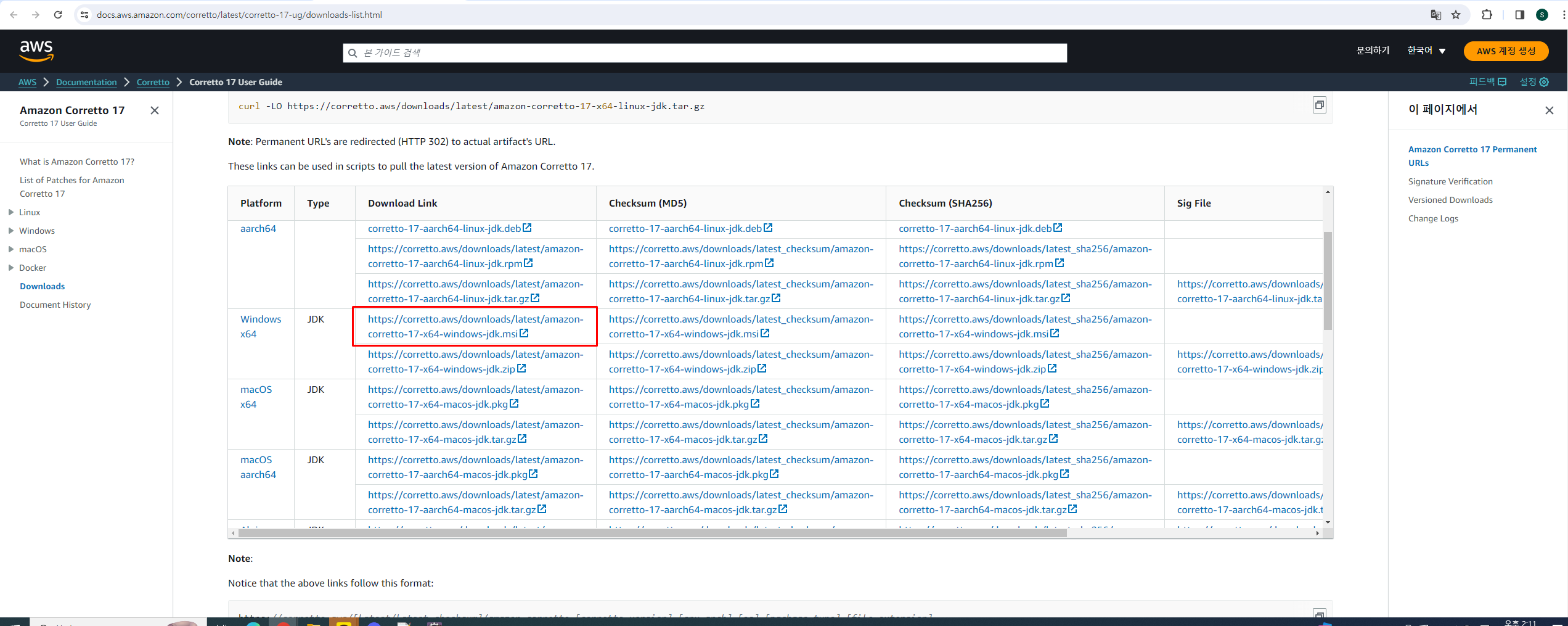Viewport: 1568px width, 626px height.
Task: Copy the curl command code block
Action: point(1319,105)
